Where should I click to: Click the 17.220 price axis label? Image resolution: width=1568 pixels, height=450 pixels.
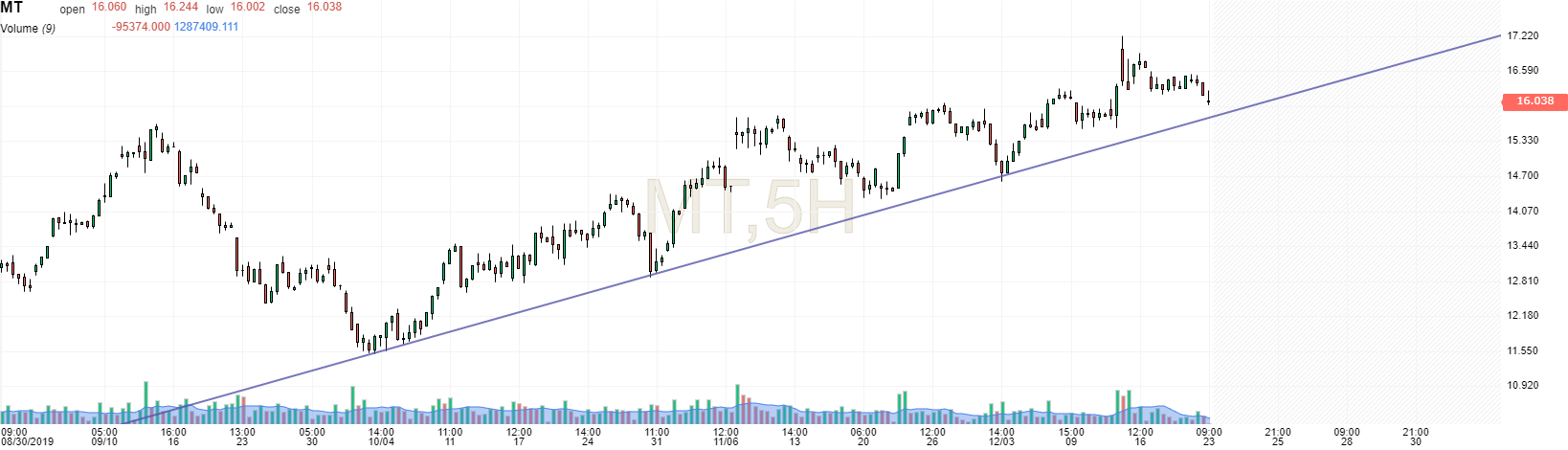[x=1522, y=35]
